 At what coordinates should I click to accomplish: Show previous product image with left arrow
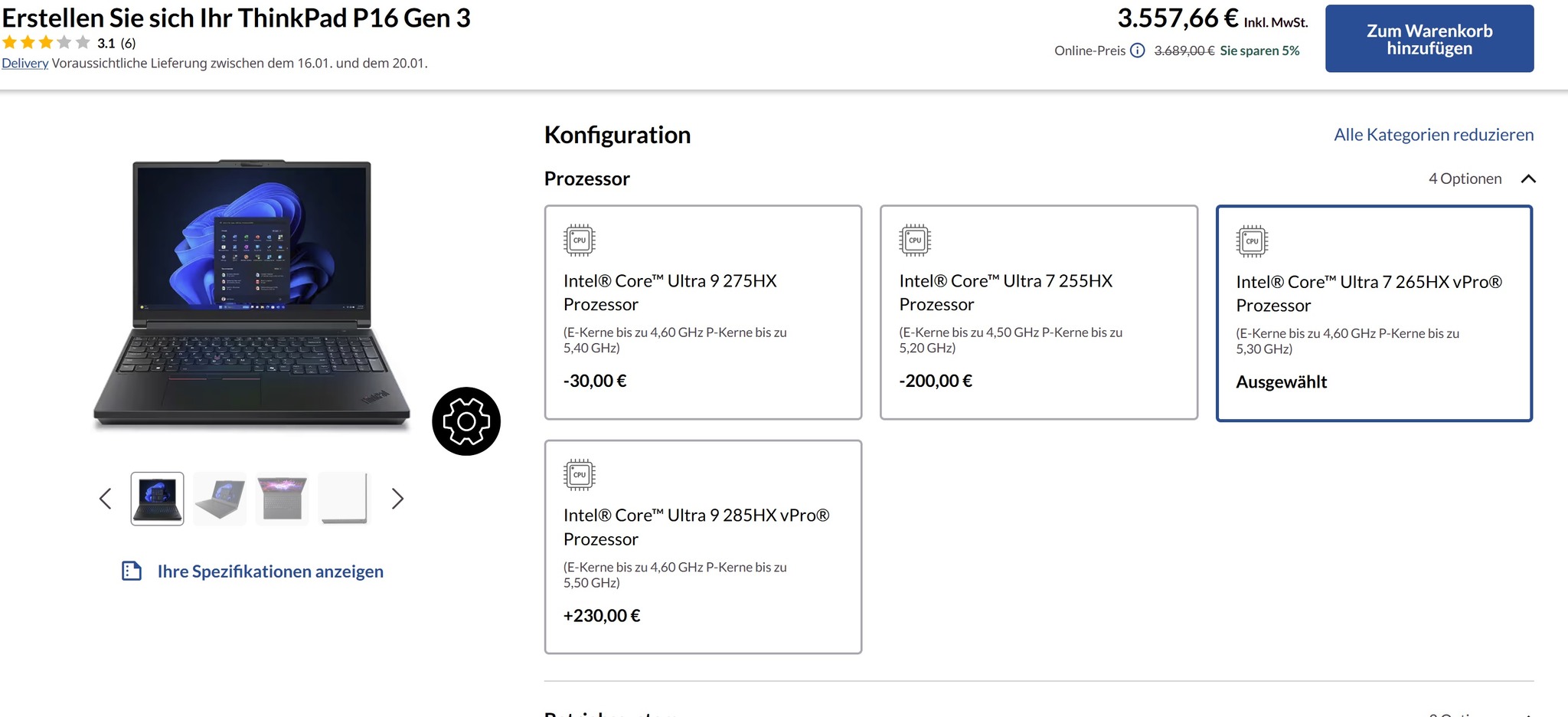pos(106,499)
